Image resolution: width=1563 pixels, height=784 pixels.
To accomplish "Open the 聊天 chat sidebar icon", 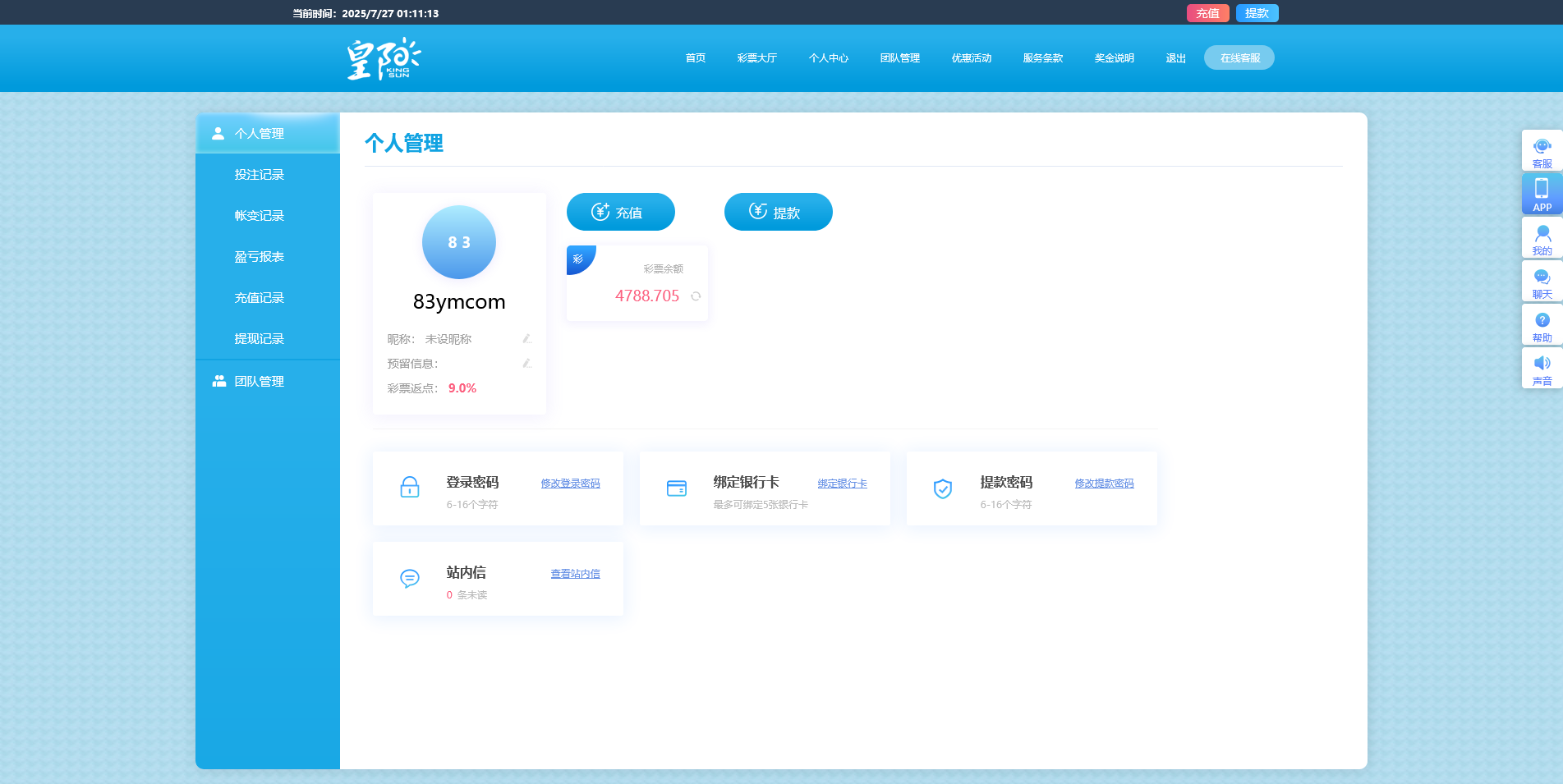I will click(x=1542, y=282).
